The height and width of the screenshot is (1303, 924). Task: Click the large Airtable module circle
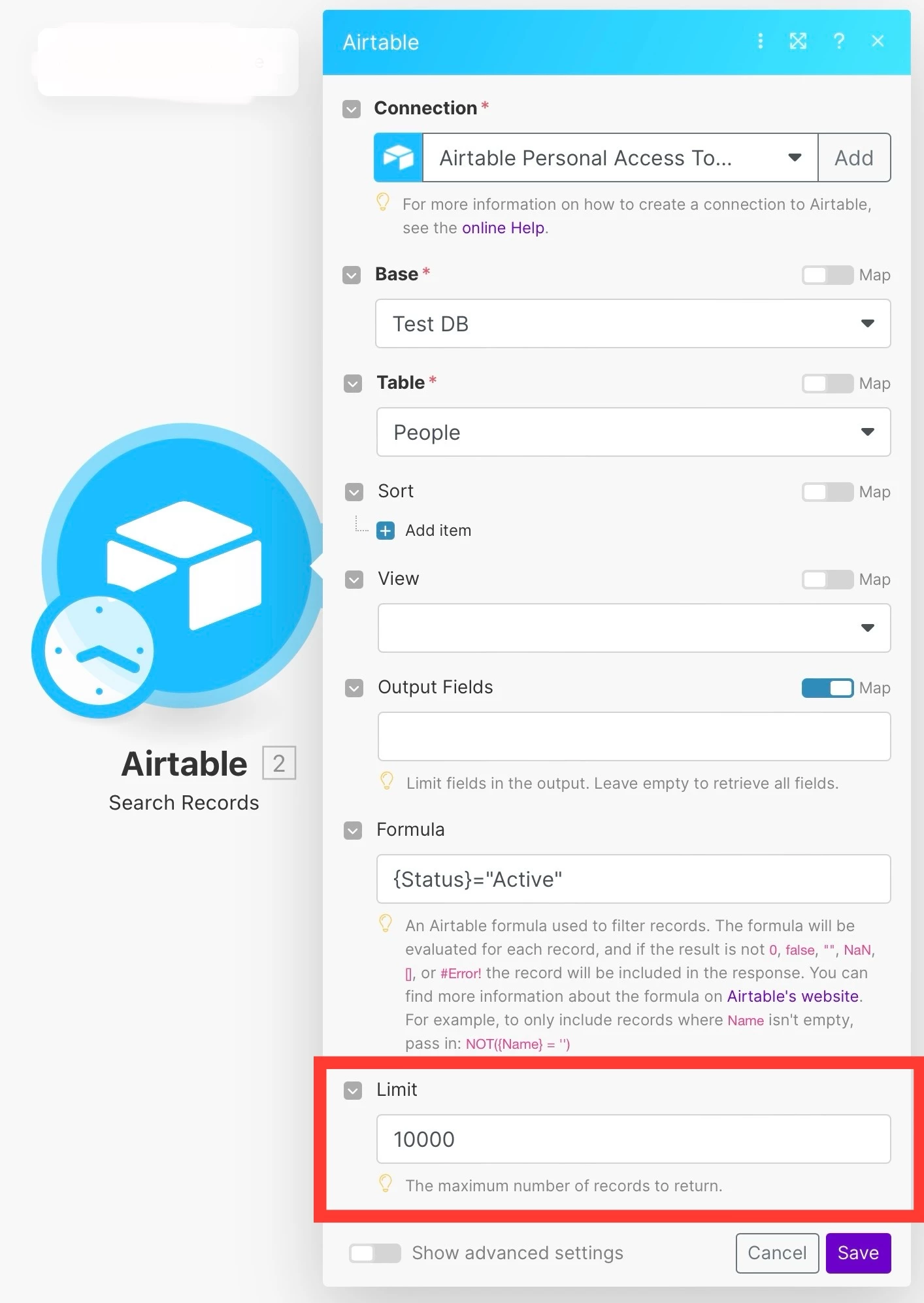point(184,565)
